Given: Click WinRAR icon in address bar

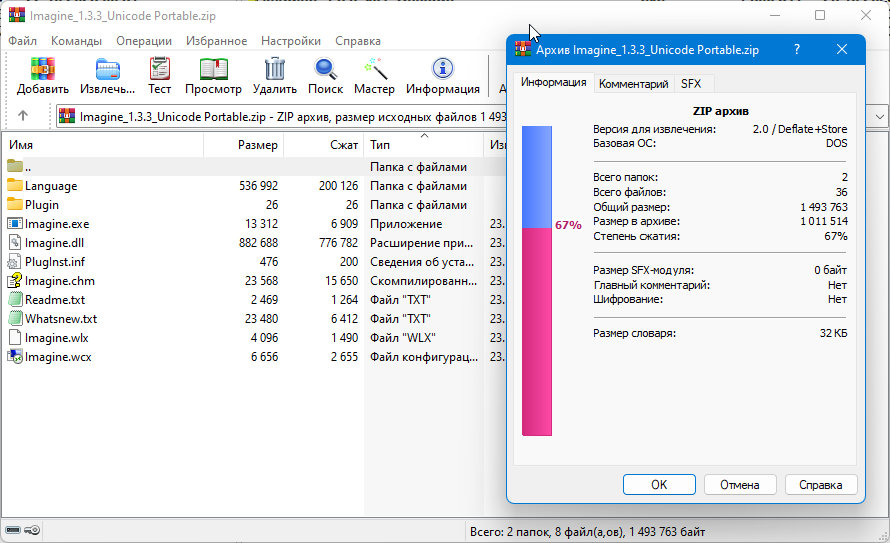Looking at the screenshot, I should [x=67, y=116].
